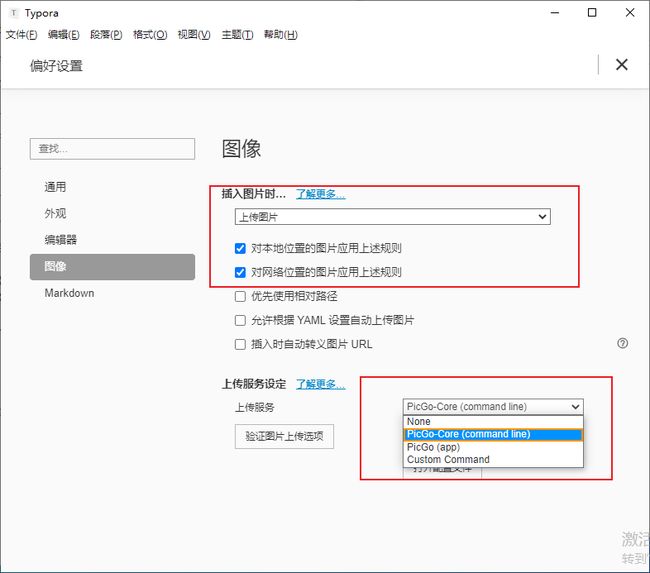Select the Markdown settings category
Viewport: 650px width, 573px height.
pos(112,293)
